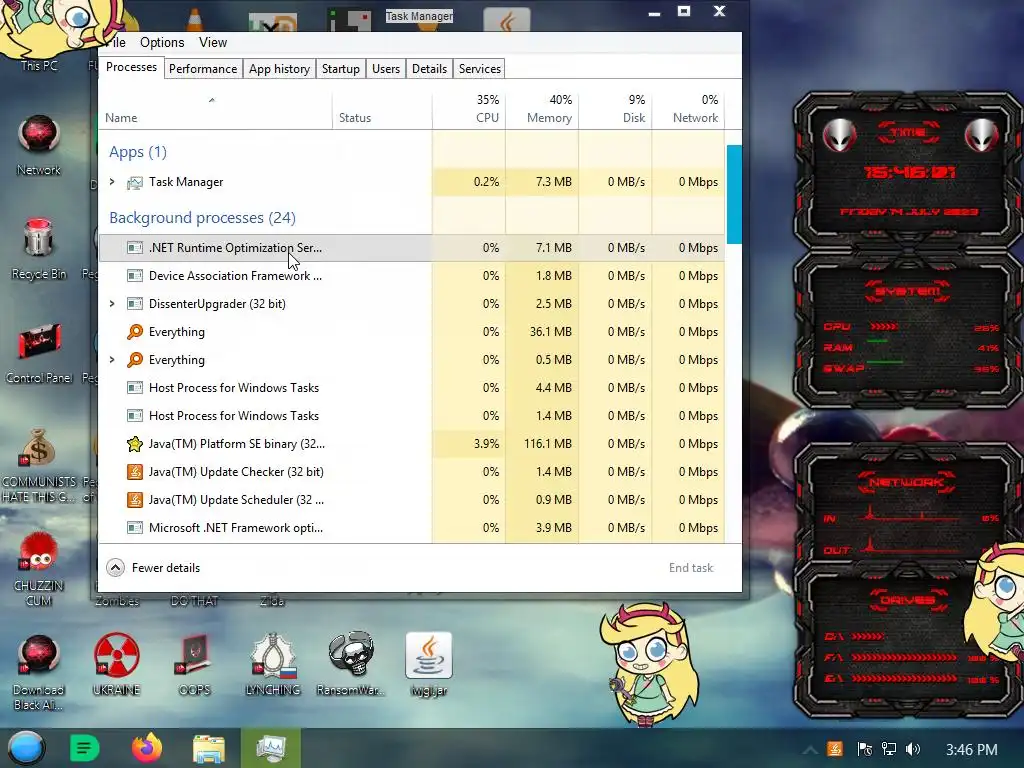This screenshot has width=1024, height=768.
Task: Open the Users tab
Action: click(x=385, y=69)
